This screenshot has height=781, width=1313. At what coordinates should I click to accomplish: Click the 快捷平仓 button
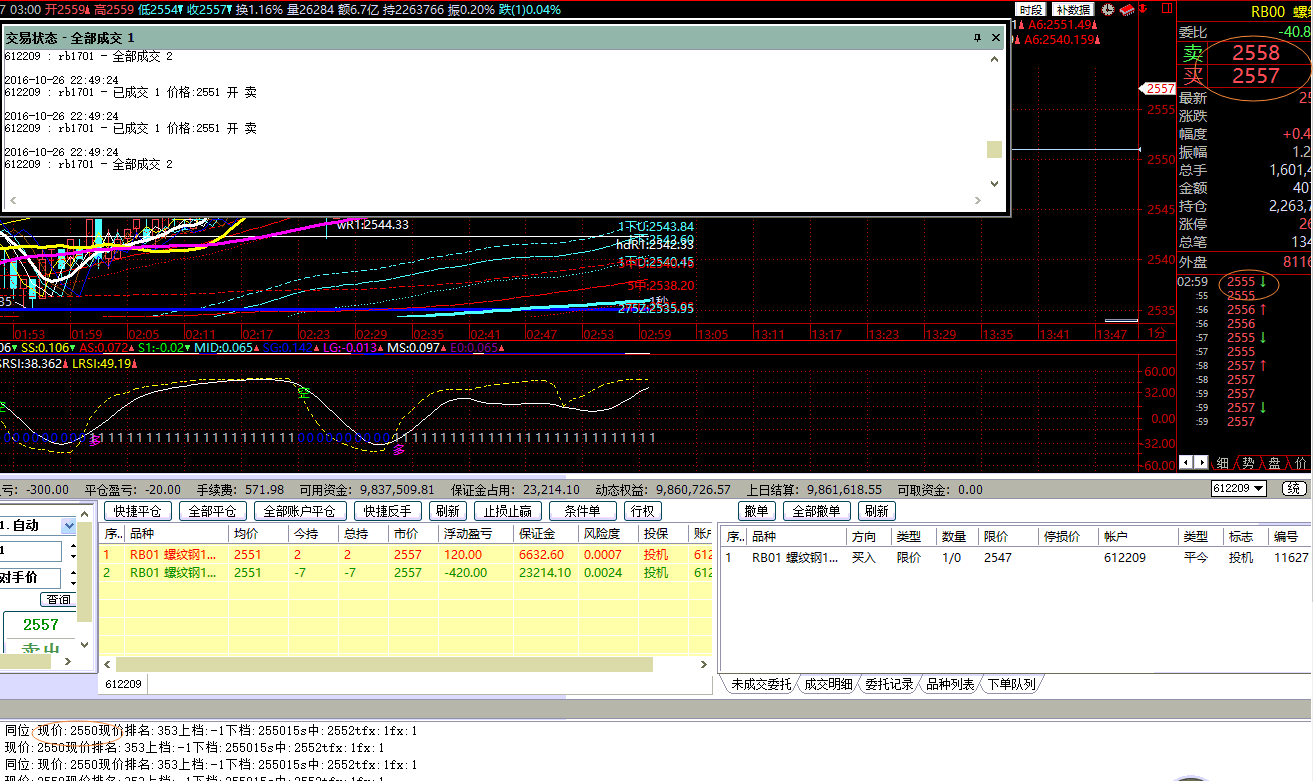[x=138, y=511]
